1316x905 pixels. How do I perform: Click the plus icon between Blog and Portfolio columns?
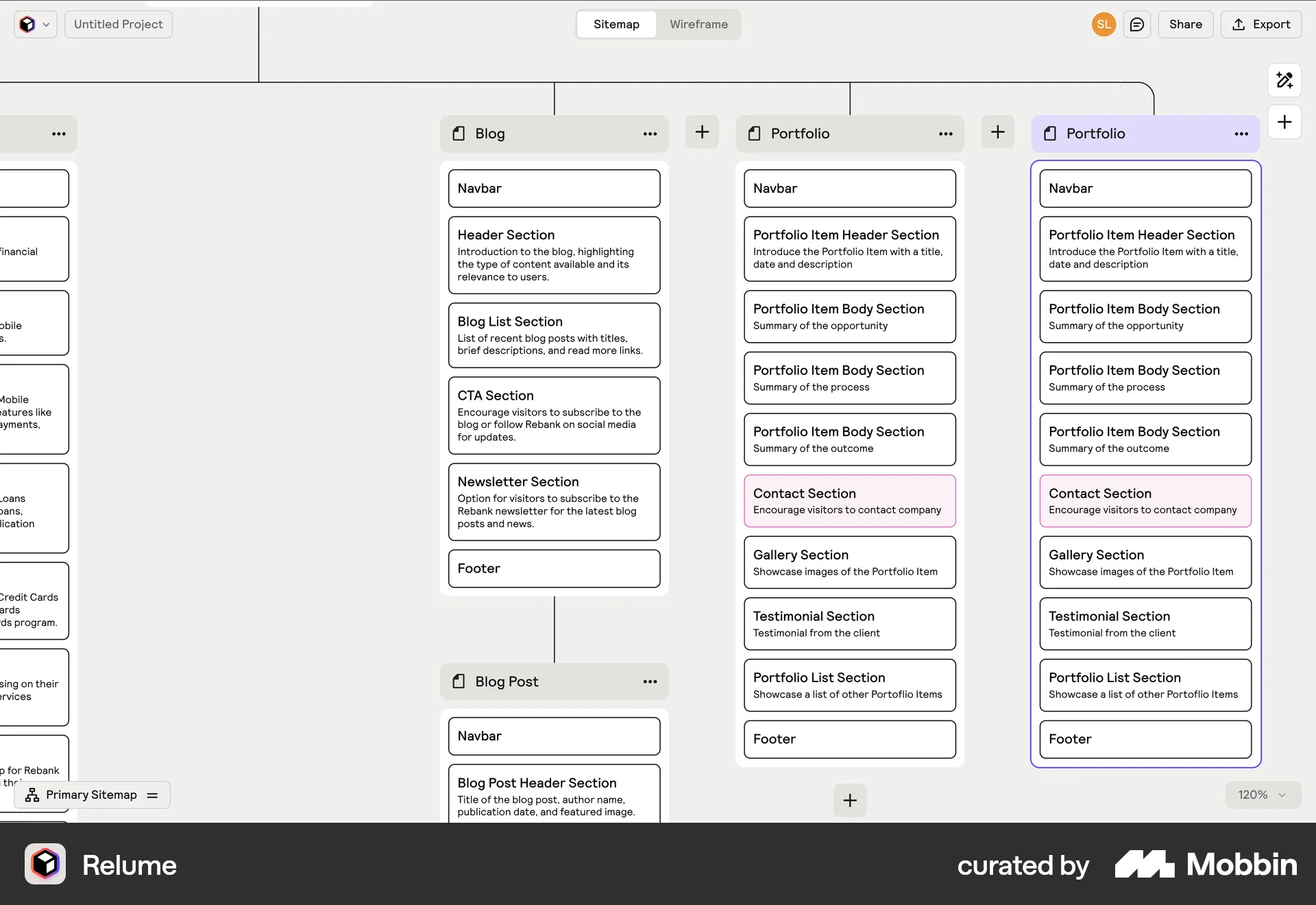point(703,132)
